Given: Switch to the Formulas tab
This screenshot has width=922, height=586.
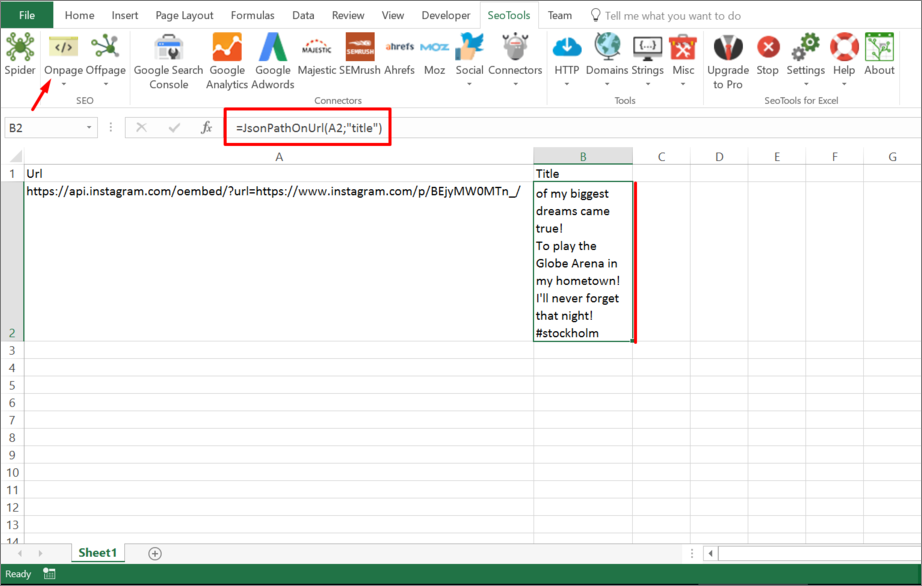Looking at the screenshot, I should click(252, 15).
